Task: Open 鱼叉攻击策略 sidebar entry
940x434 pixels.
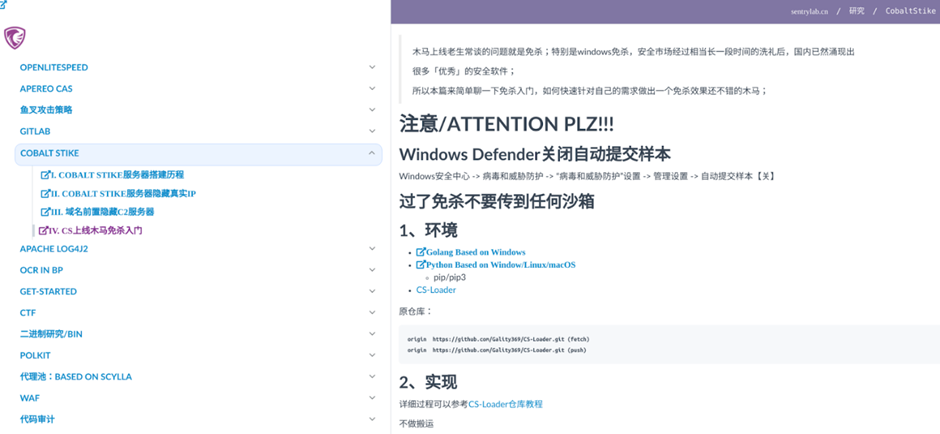Action: click(x=46, y=110)
